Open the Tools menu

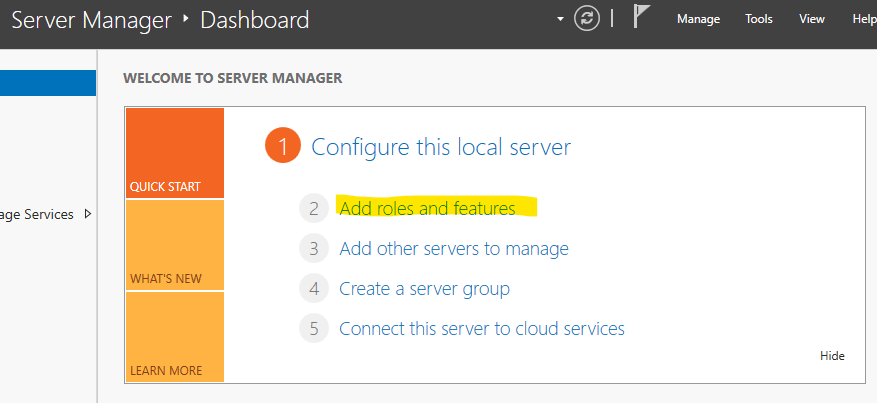(x=759, y=19)
